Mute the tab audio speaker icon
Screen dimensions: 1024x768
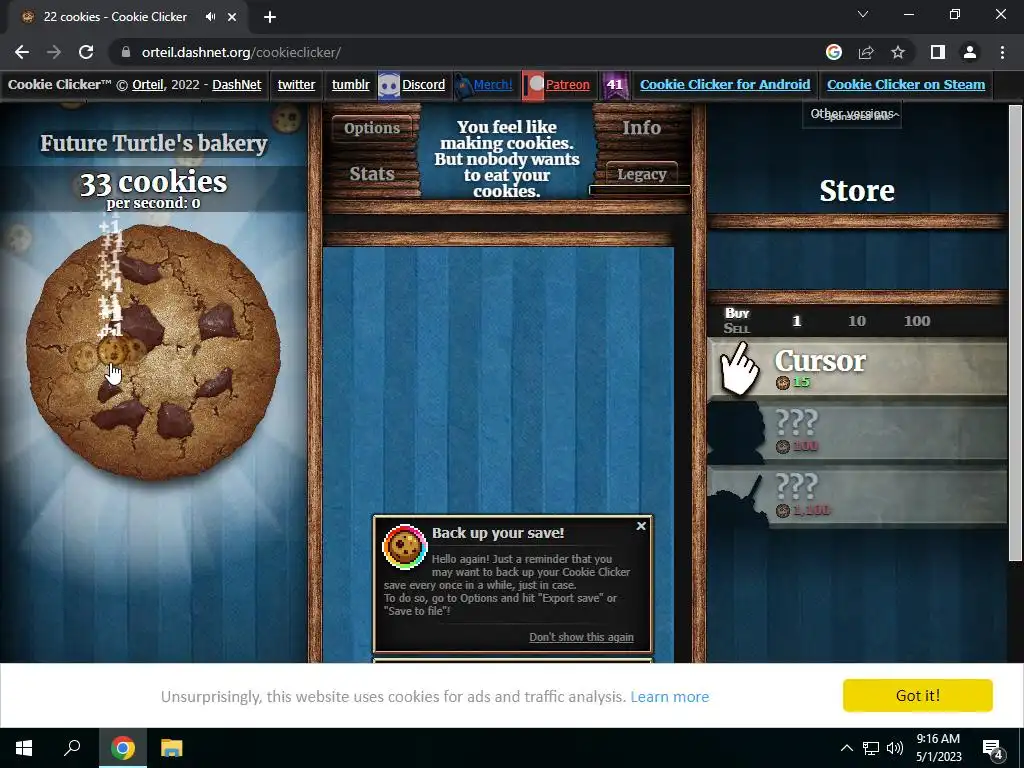coord(210,17)
